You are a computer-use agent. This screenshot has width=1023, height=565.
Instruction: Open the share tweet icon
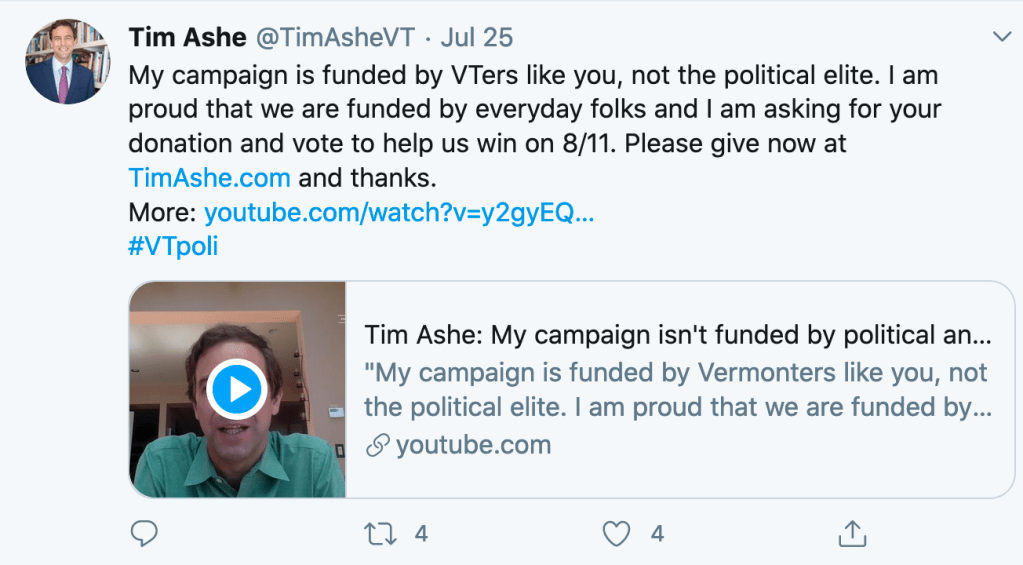pyautogui.click(x=852, y=534)
